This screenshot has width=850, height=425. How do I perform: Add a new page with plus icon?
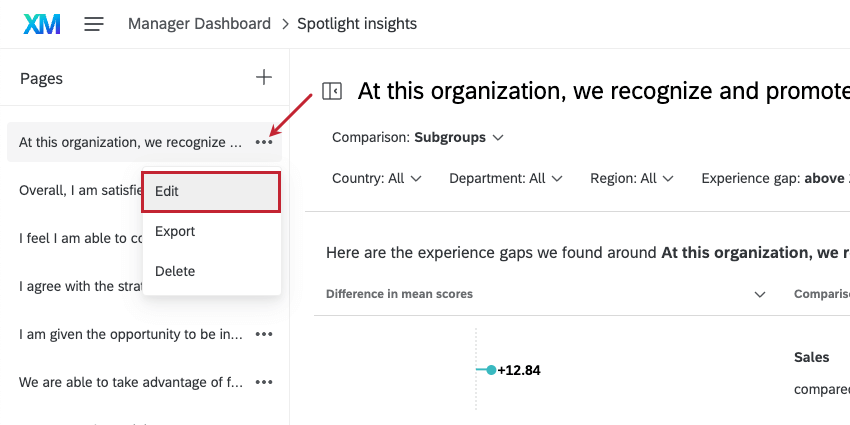(264, 77)
